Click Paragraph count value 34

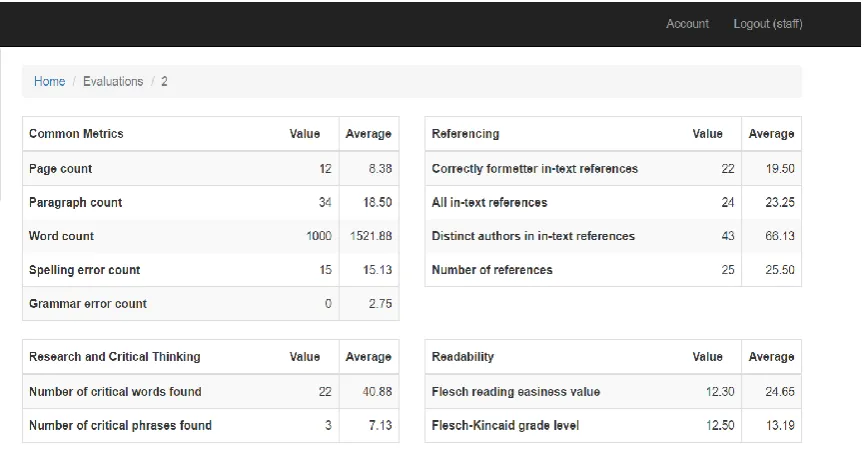click(x=325, y=202)
